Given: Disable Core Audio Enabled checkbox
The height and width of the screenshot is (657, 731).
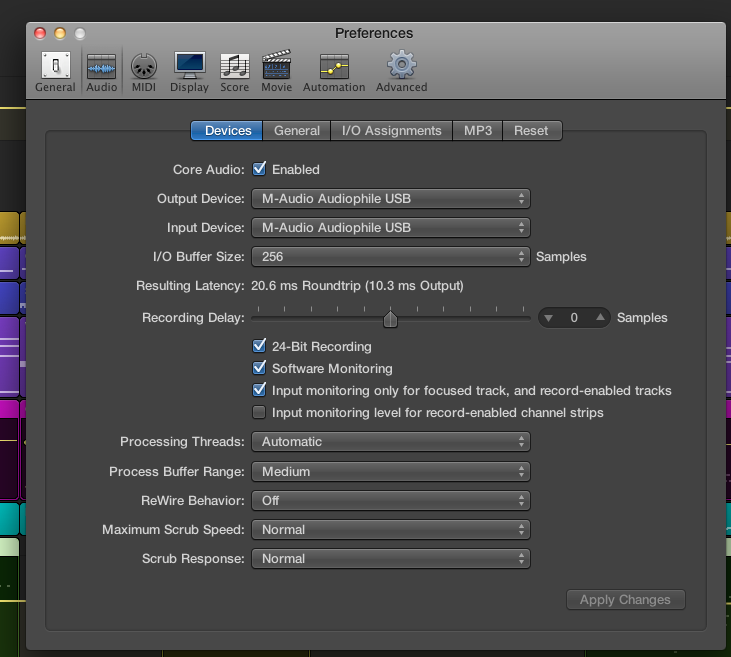Looking at the screenshot, I should [x=259, y=169].
